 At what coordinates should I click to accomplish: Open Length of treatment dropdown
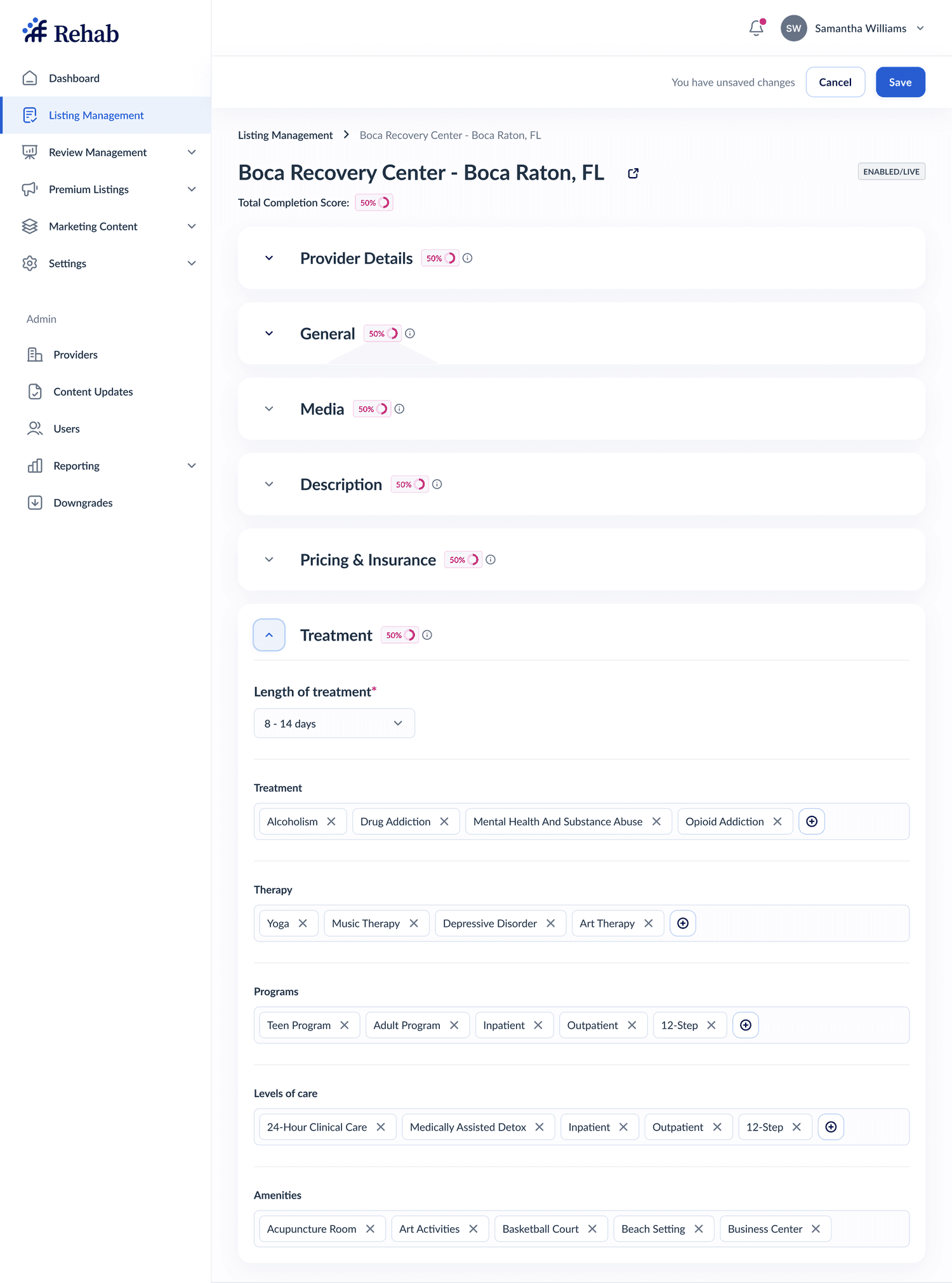click(x=334, y=724)
